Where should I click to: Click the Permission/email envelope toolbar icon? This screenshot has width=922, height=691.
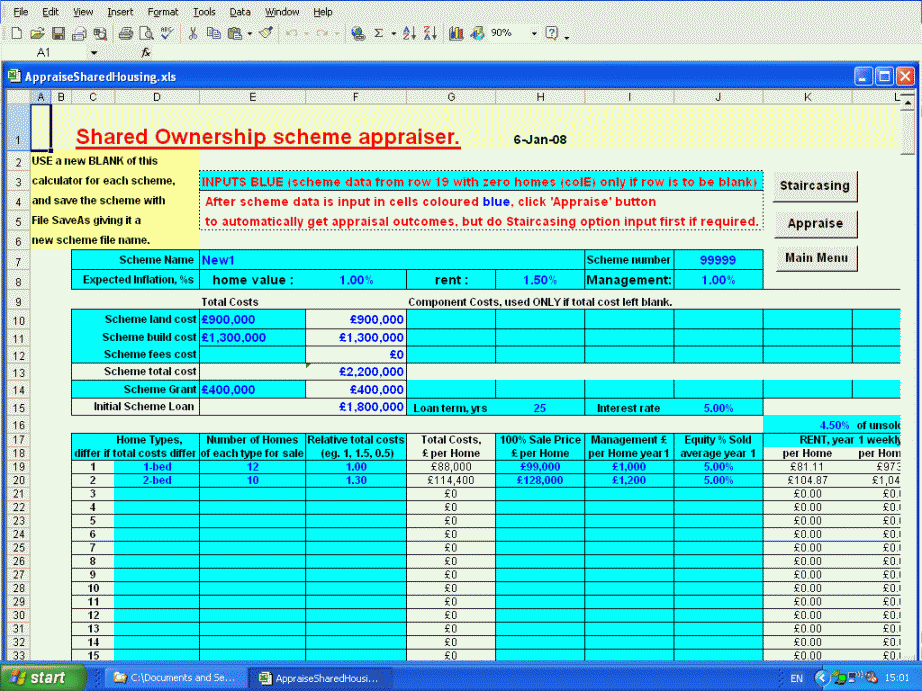click(79, 34)
